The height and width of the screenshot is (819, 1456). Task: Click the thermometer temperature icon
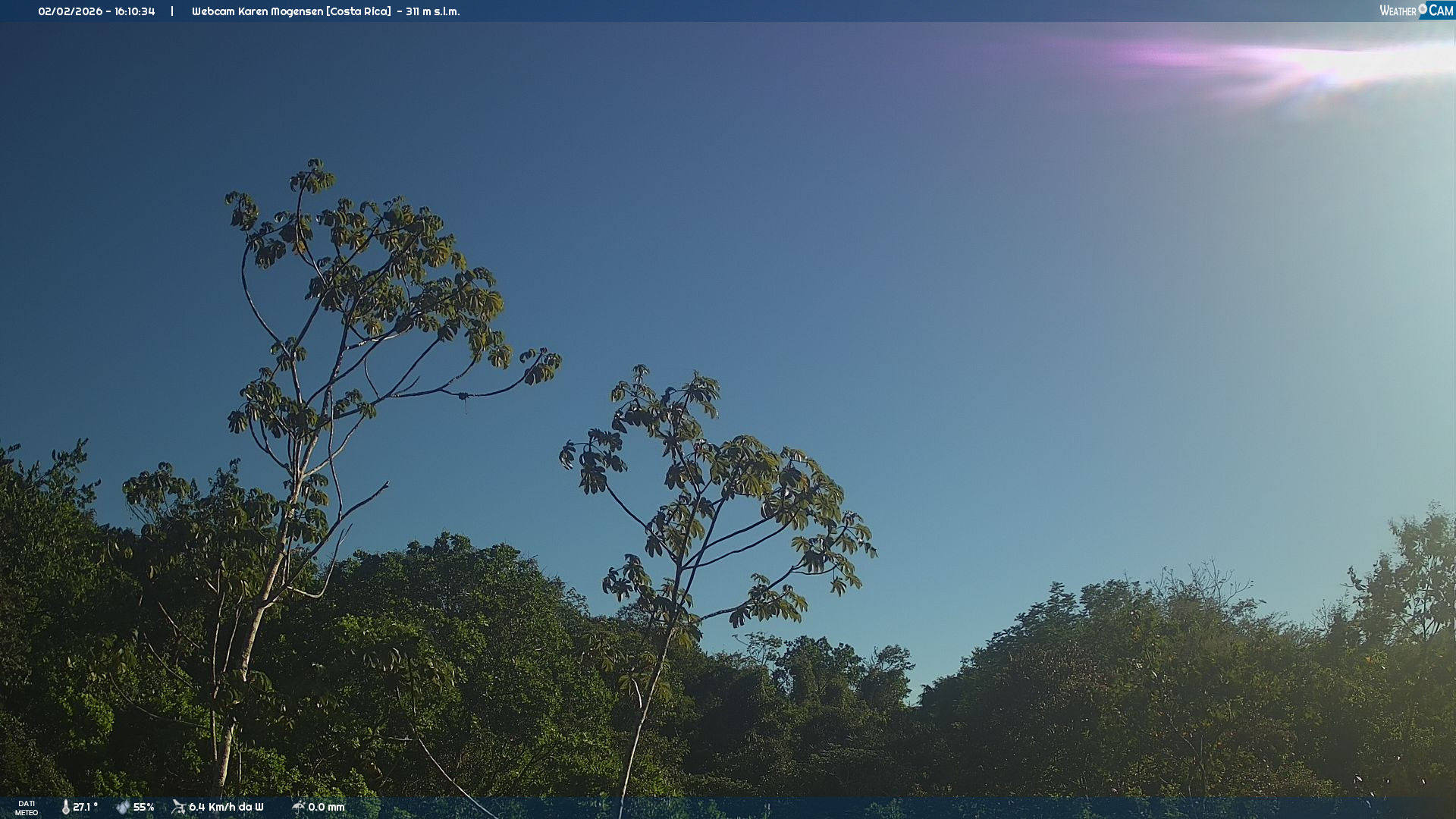point(66,807)
